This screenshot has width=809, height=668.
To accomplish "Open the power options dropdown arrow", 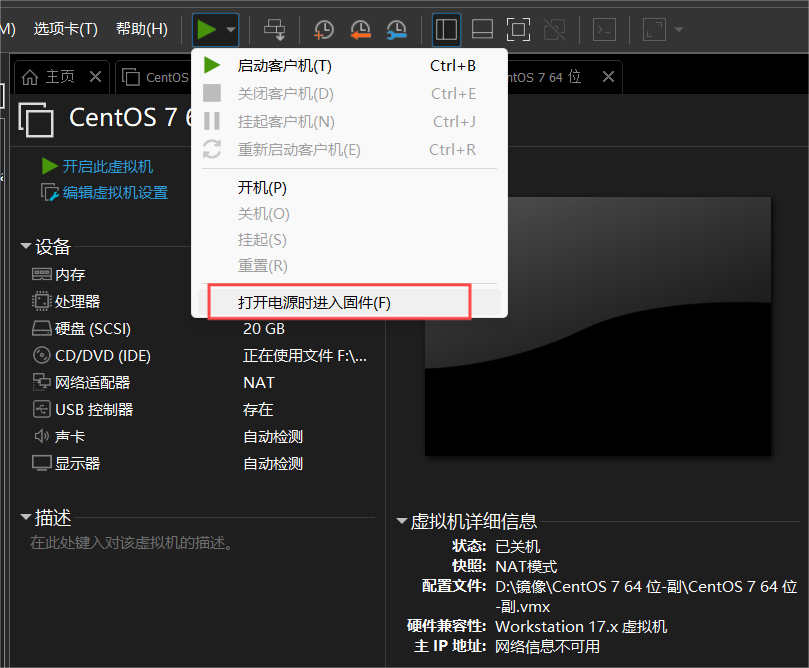I will (231, 29).
